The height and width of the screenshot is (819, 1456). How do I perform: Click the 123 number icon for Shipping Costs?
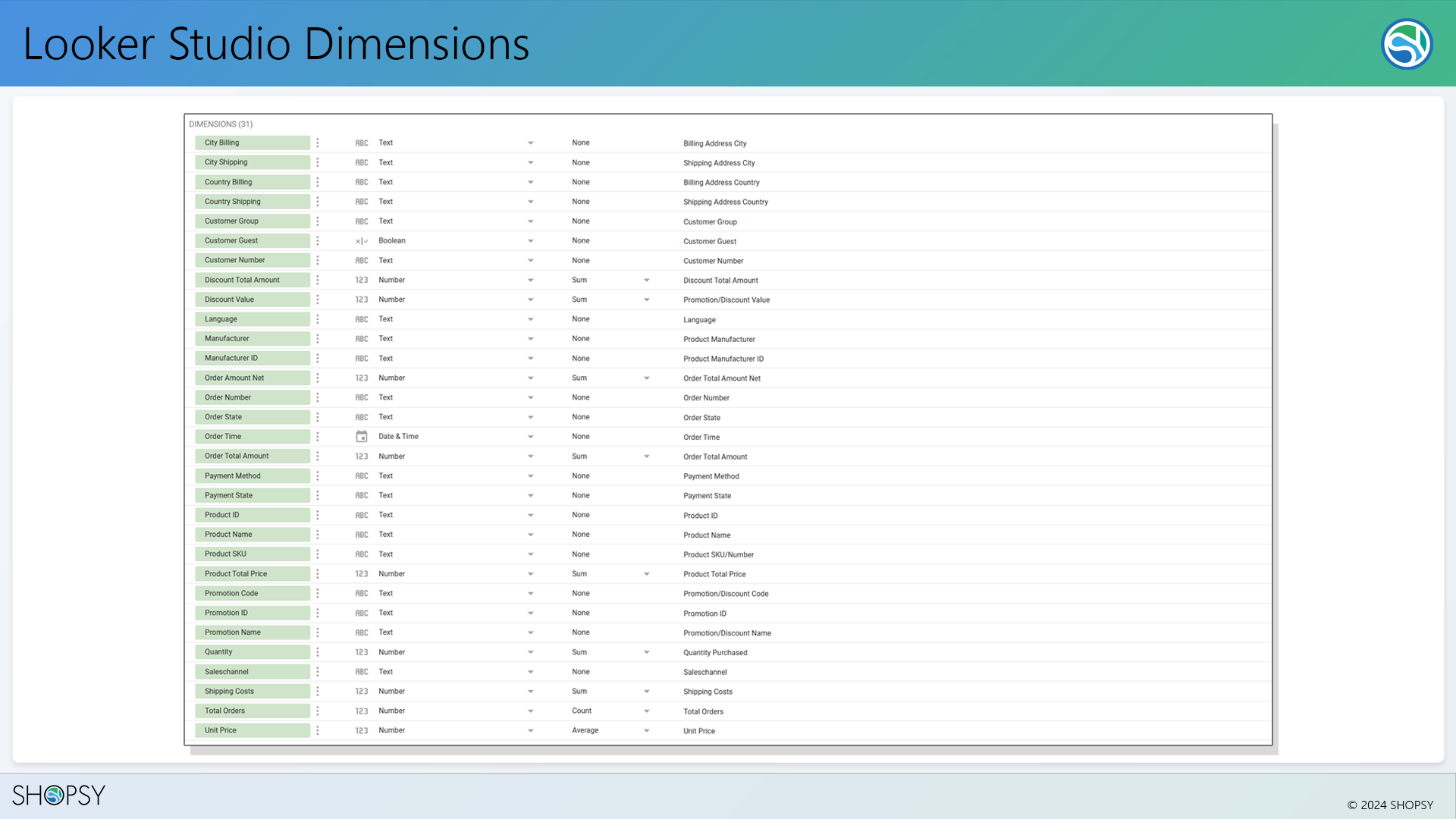[x=362, y=692]
